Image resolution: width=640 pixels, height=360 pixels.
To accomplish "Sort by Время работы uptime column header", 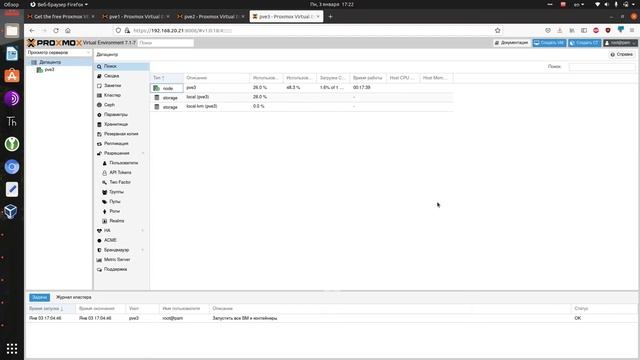I will pos(368,78).
